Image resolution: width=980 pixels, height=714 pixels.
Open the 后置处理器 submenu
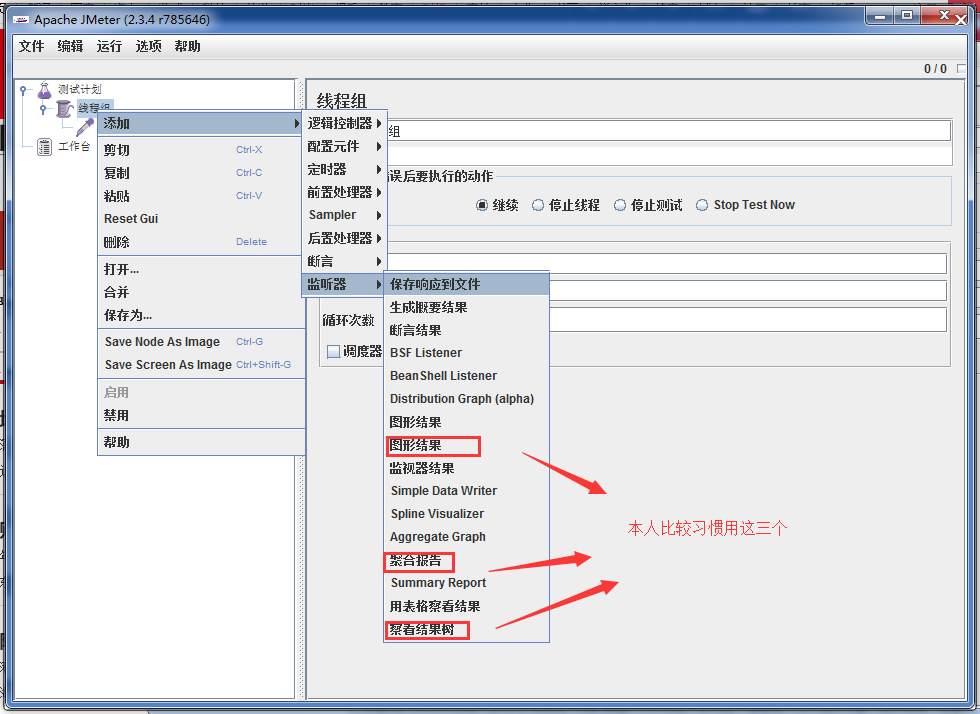coord(344,238)
